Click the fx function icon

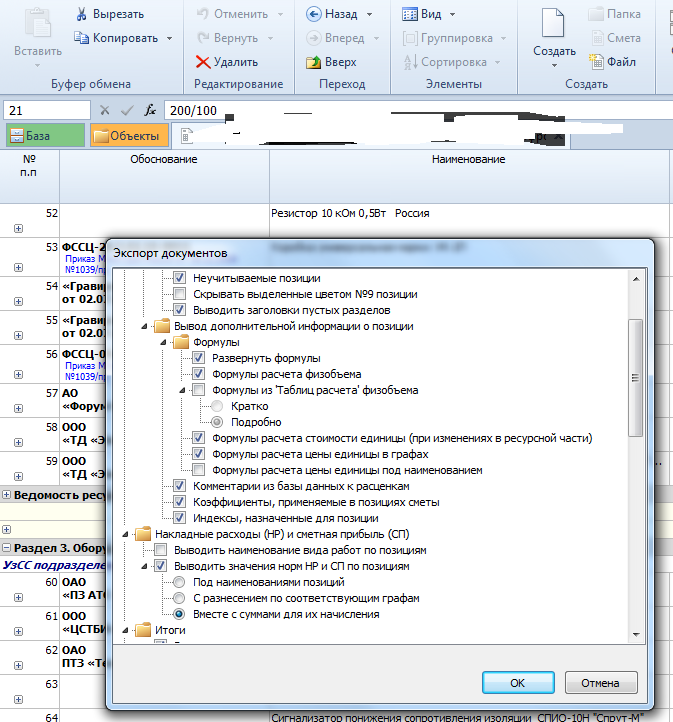click(x=150, y=111)
